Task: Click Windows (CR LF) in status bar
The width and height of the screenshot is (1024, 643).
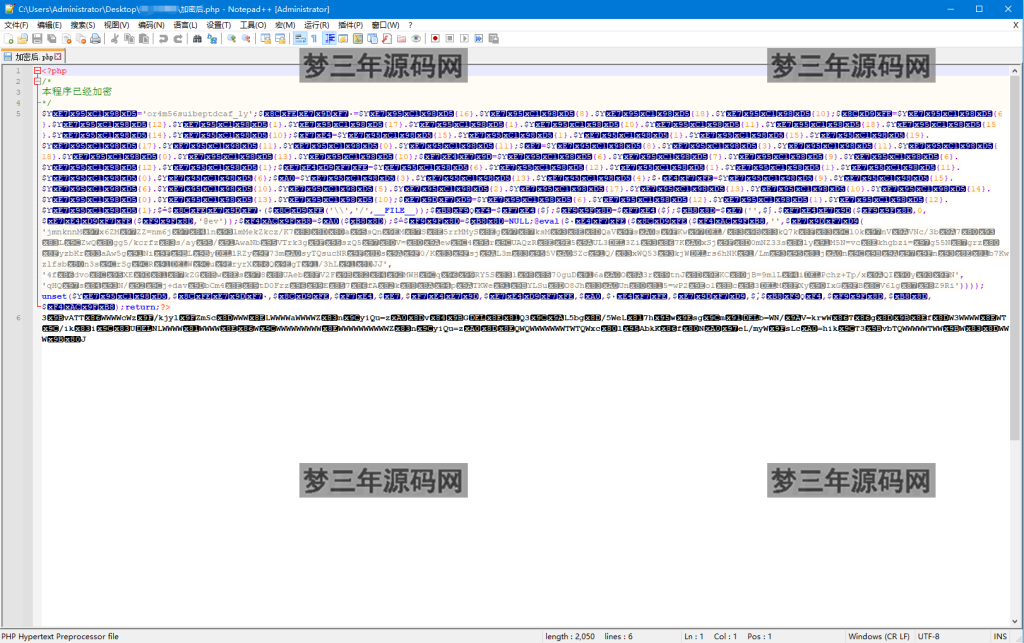Action: tap(879, 636)
